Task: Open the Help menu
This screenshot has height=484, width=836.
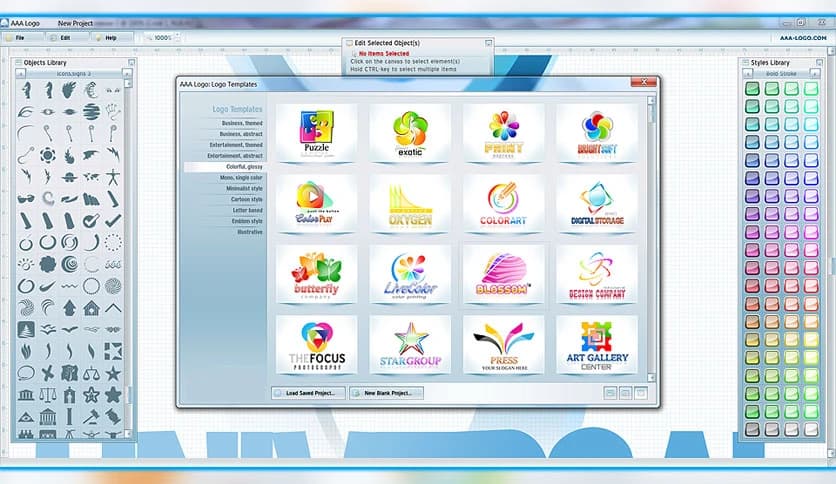Action: (x=111, y=38)
